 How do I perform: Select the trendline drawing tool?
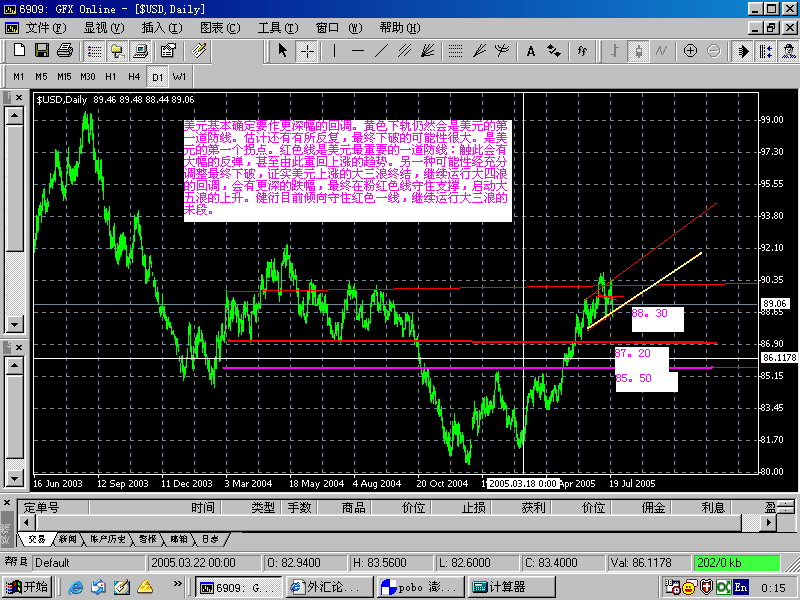381,51
